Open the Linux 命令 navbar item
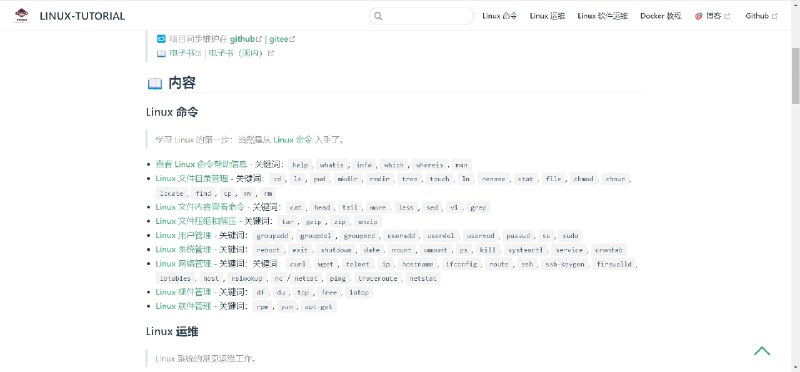This screenshot has width=800, height=372. point(499,16)
